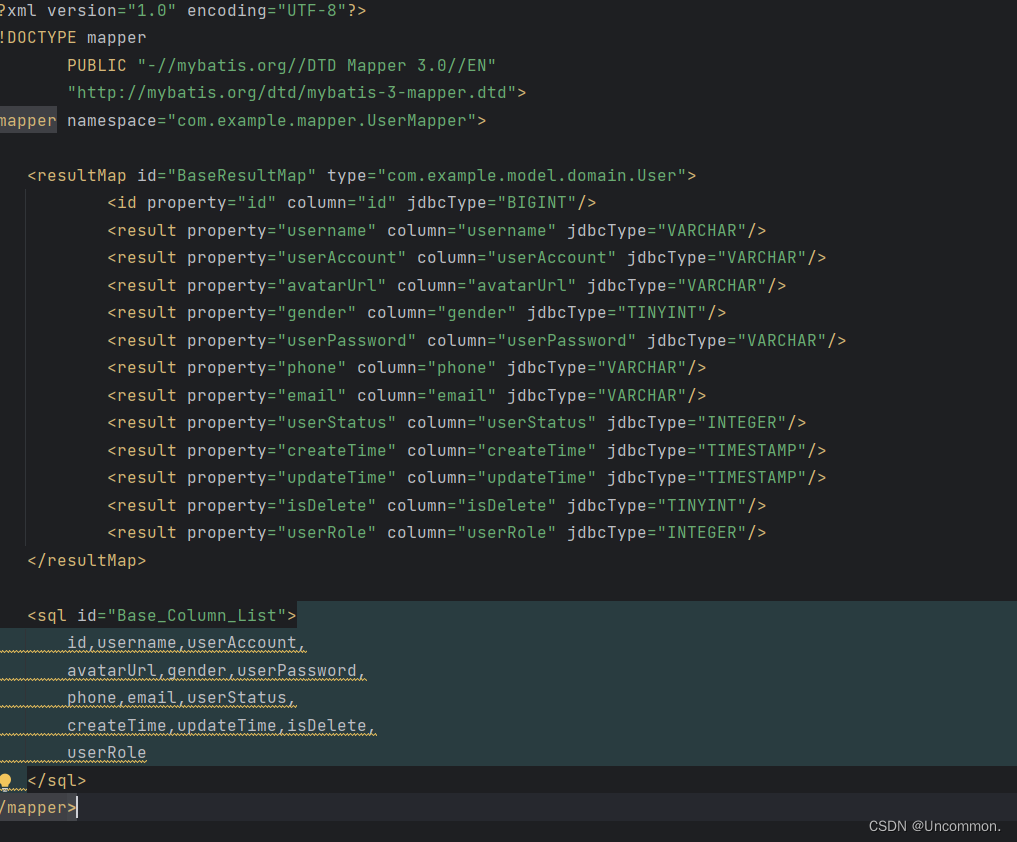Viewport: 1017px width, 842px height.
Task: Click the DOCTYPE mapper declaration
Action: (73, 38)
